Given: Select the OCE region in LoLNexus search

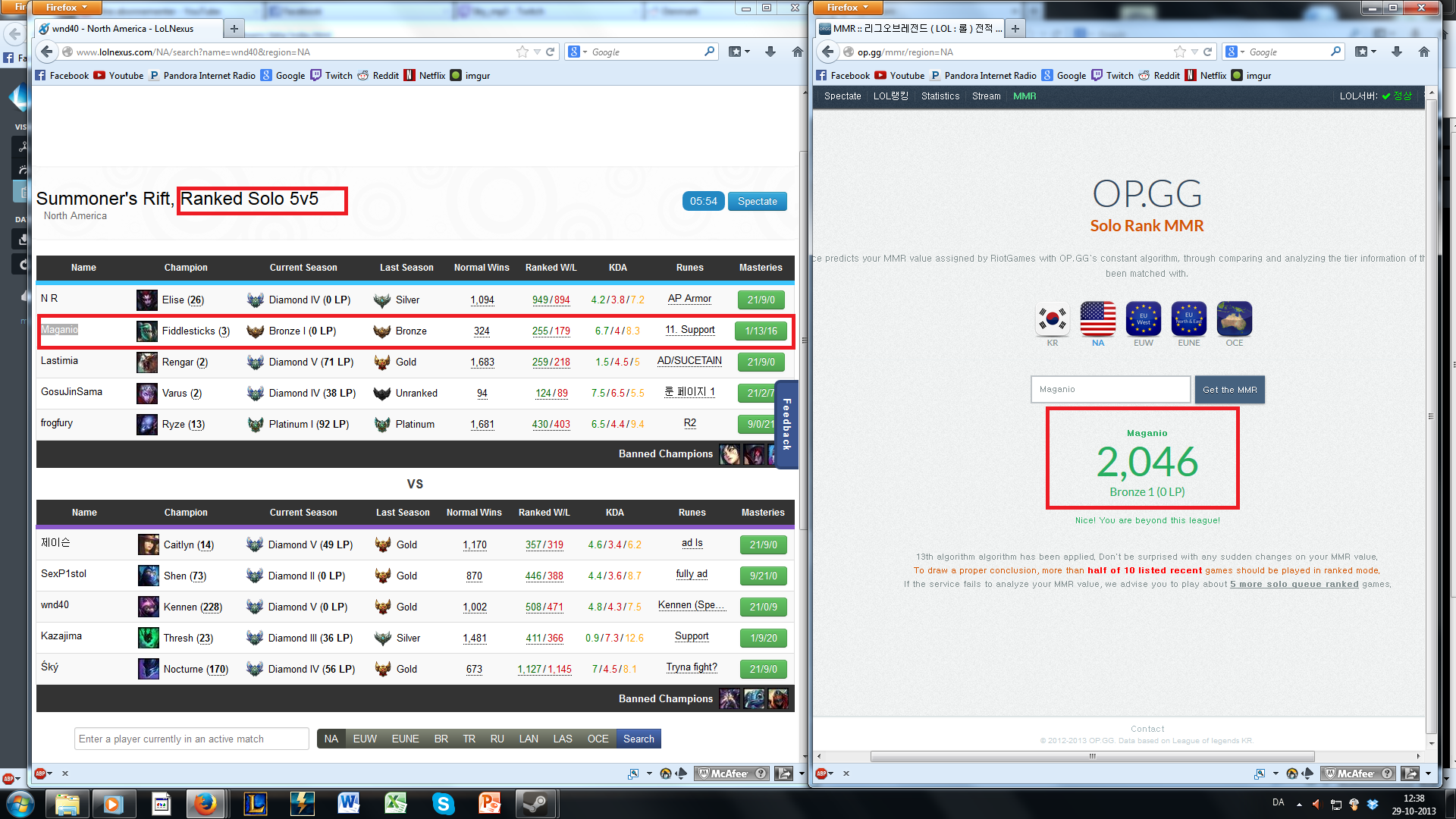Looking at the screenshot, I should [x=598, y=739].
